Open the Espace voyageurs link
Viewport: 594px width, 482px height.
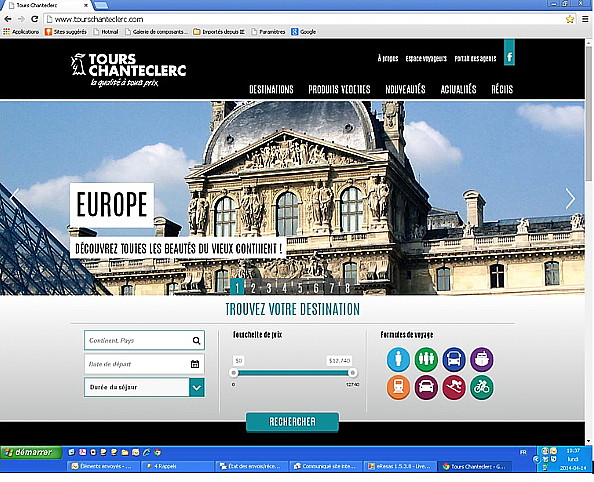[426, 58]
